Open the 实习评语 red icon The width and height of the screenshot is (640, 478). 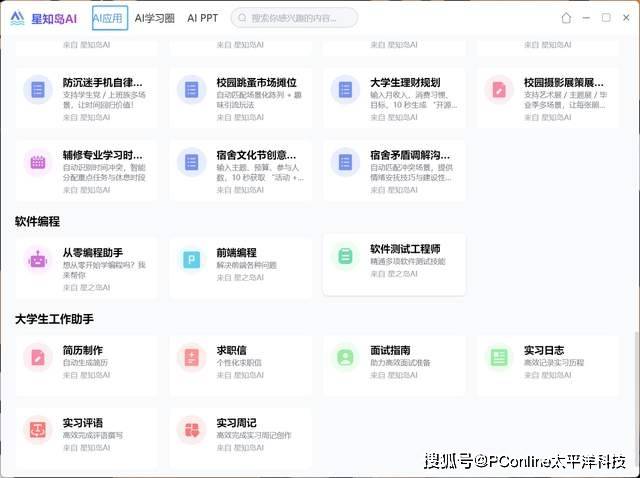38,429
